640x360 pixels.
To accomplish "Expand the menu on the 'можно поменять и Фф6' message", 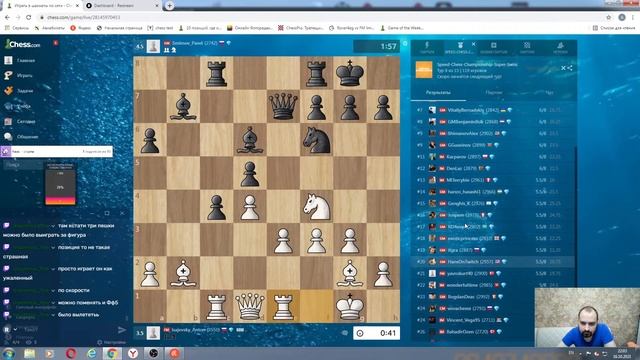I will pyautogui.click(x=53, y=303).
